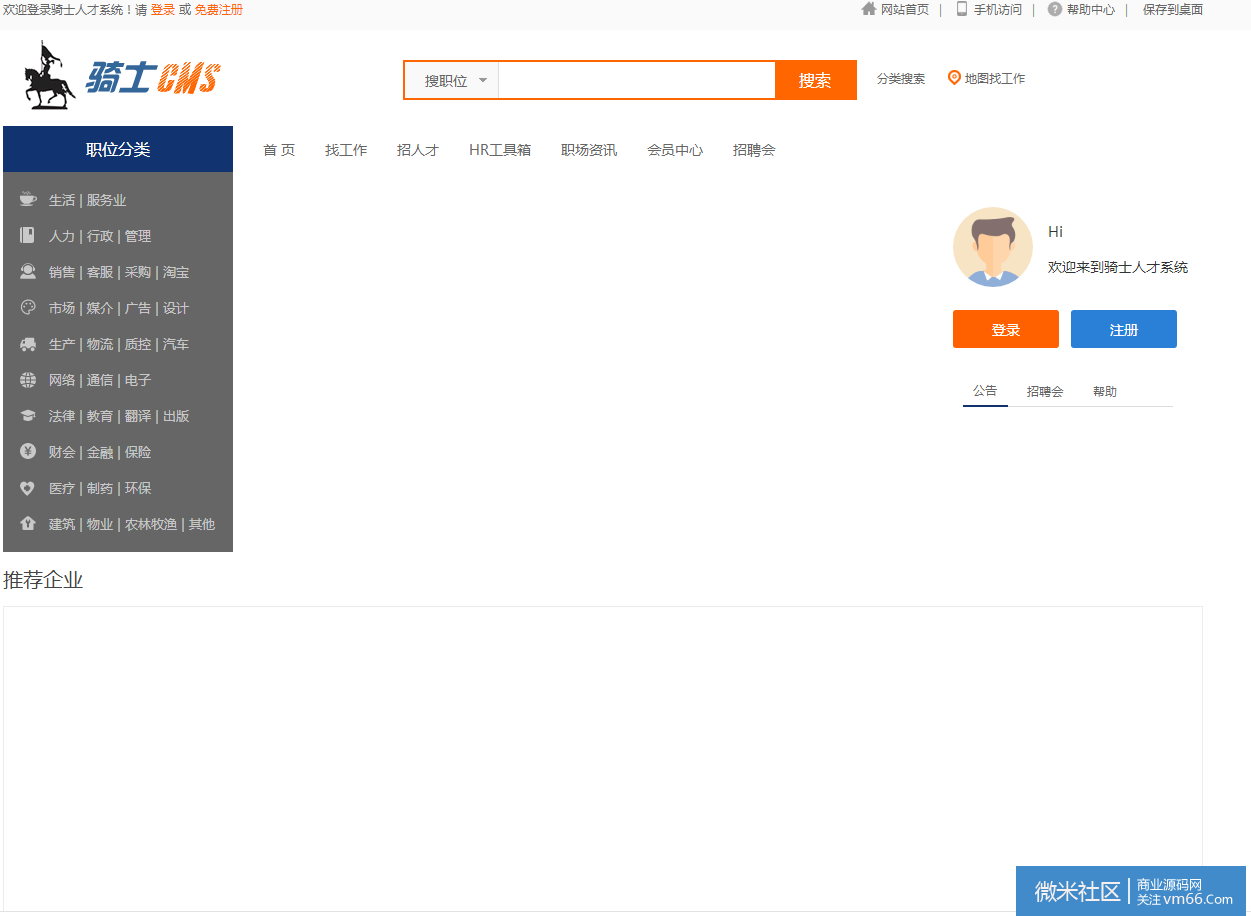
Task: Click the headset person icon beside 销售
Action: click(28, 271)
